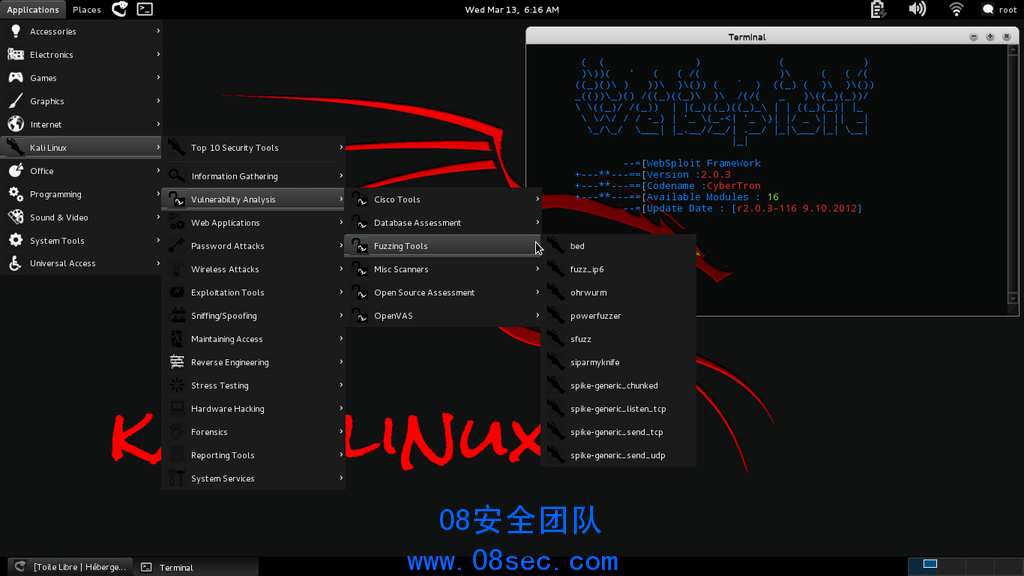Select Fuzzing Tools menu entry
The height and width of the screenshot is (576, 1024).
coord(443,246)
